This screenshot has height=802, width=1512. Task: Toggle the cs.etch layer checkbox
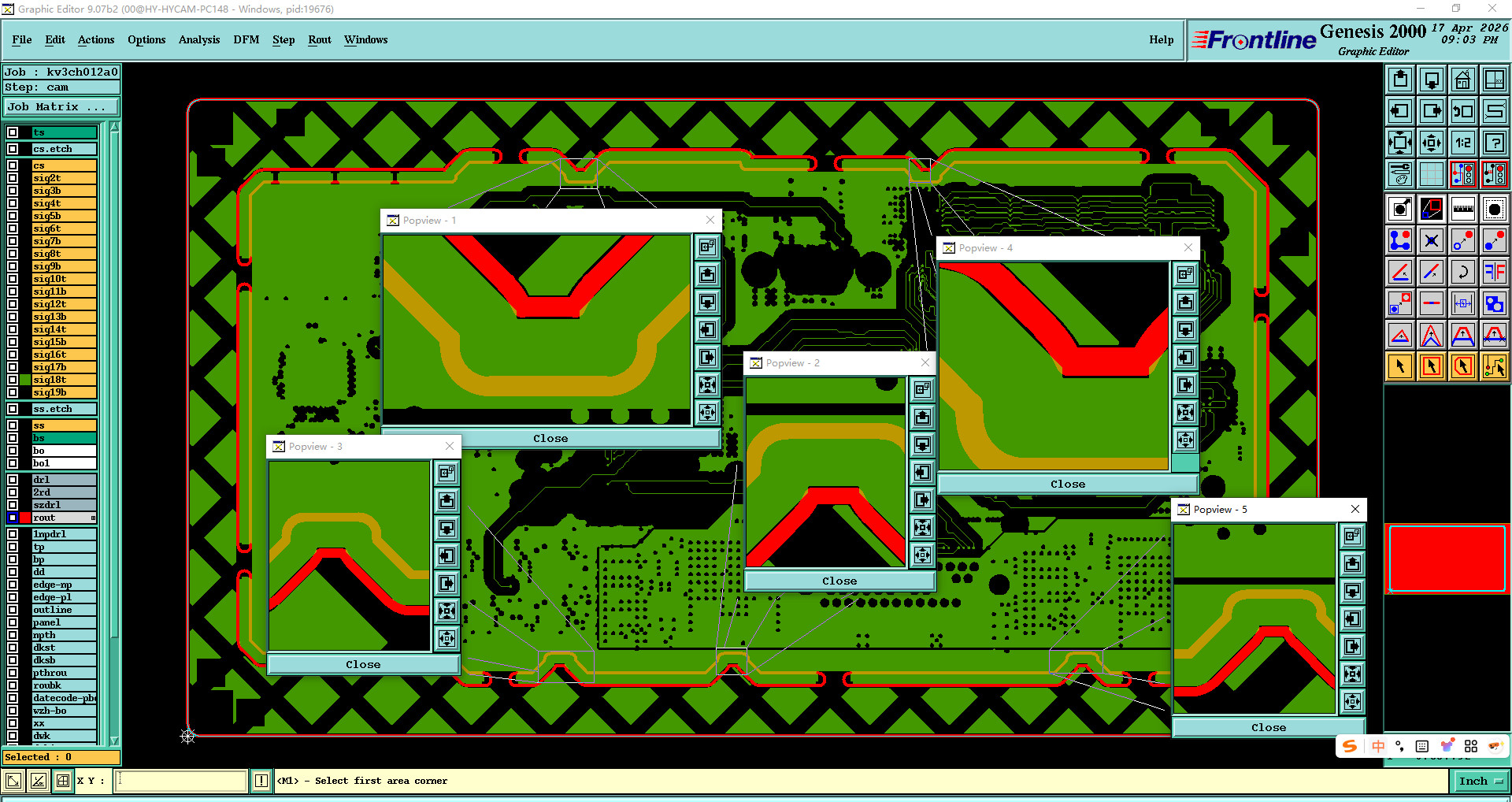tap(13, 149)
